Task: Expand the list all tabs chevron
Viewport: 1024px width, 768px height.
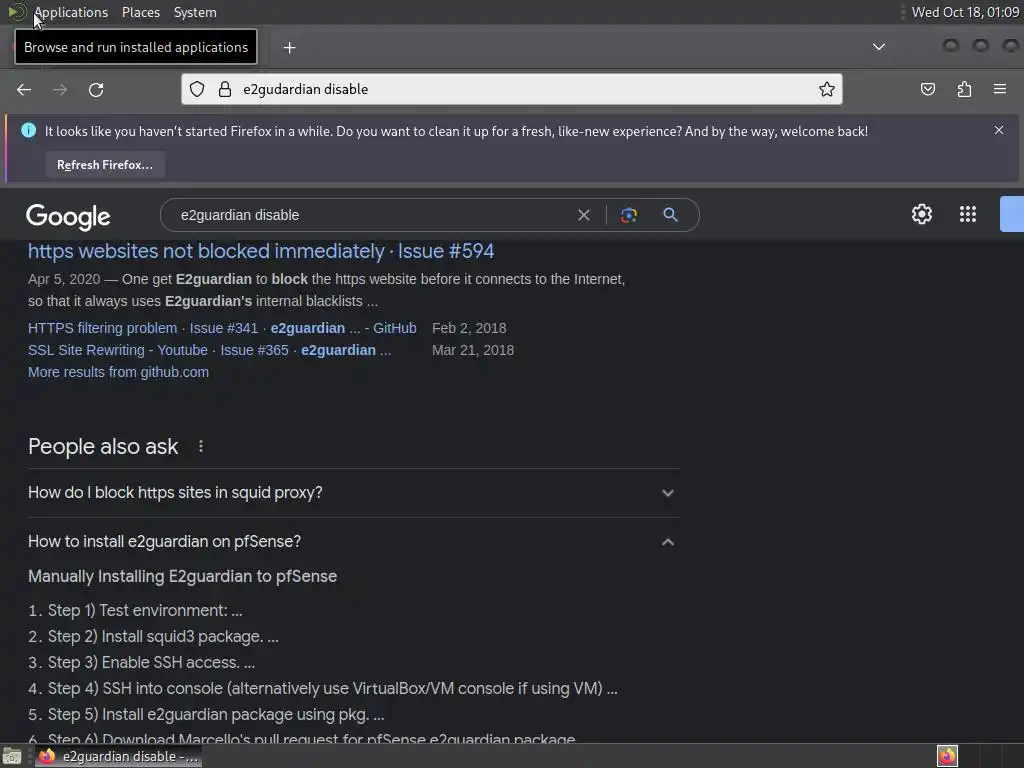Action: coord(879,47)
